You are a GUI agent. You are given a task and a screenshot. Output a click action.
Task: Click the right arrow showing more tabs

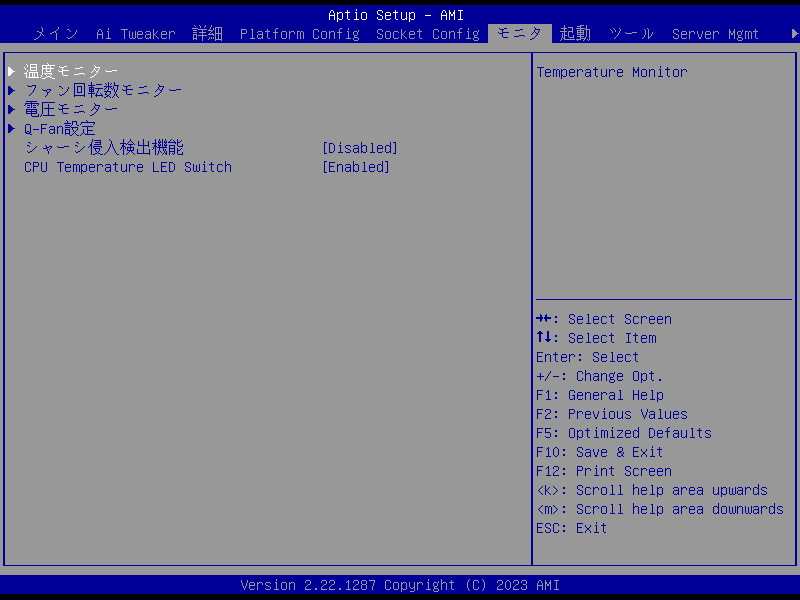795,34
